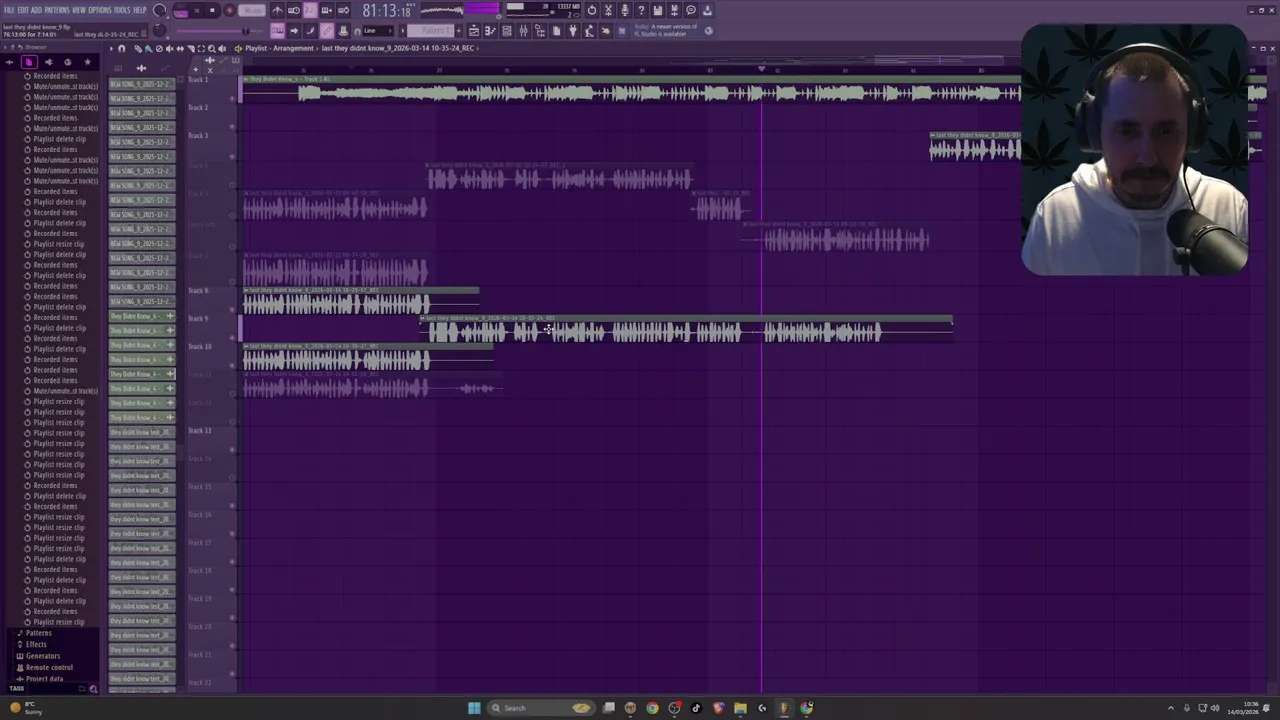1280x720 pixels.
Task: Click the add pattern plus button
Action: tap(458, 31)
